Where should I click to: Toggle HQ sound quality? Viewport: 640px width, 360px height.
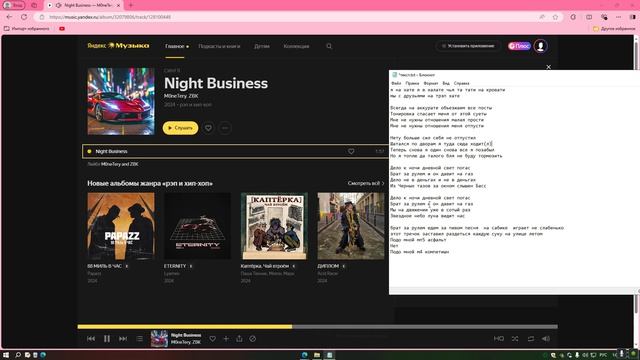pos(499,339)
